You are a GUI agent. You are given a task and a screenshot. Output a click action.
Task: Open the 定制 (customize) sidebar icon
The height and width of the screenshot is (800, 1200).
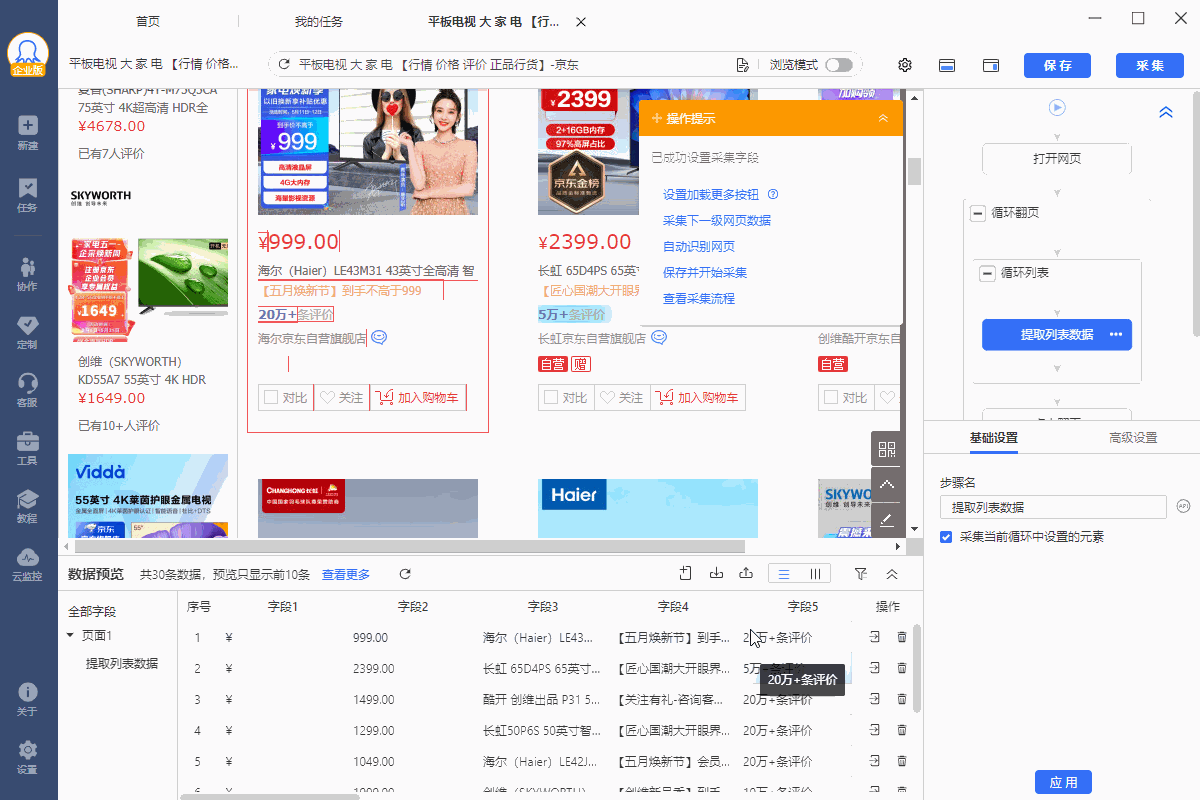[x=28, y=331]
